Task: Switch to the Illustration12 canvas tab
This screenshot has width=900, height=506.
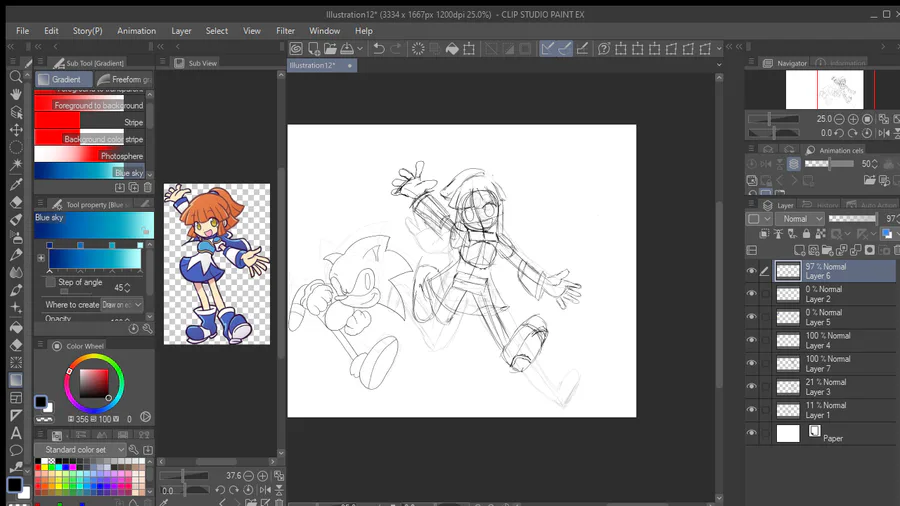Action: click(321, 65)
